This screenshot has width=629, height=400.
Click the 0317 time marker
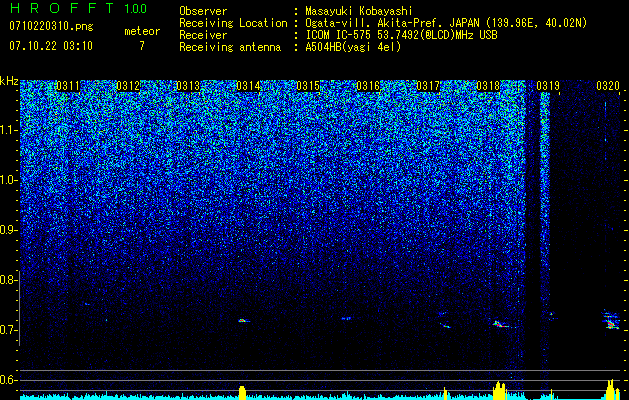click(x=428, y=86)
